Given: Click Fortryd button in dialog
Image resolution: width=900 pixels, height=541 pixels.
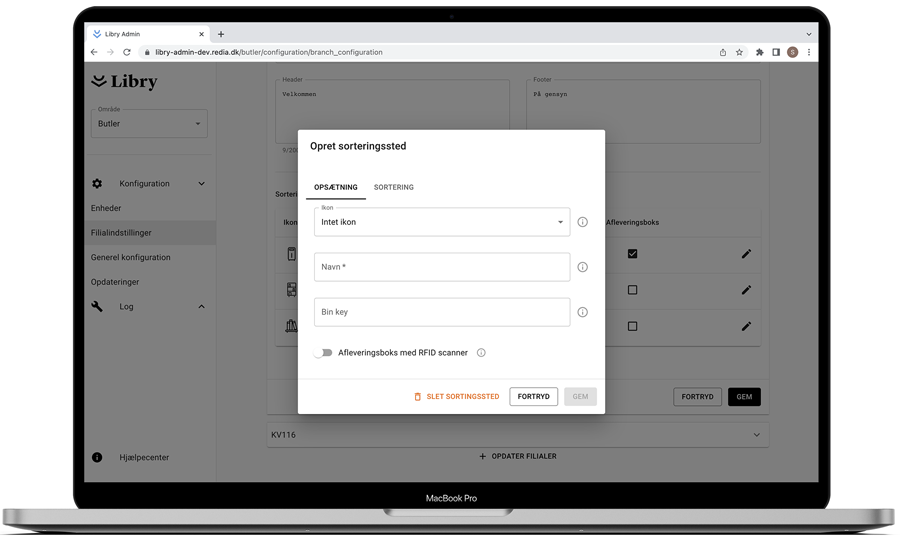Looking at the screenshot, I should tap(533, 397).
